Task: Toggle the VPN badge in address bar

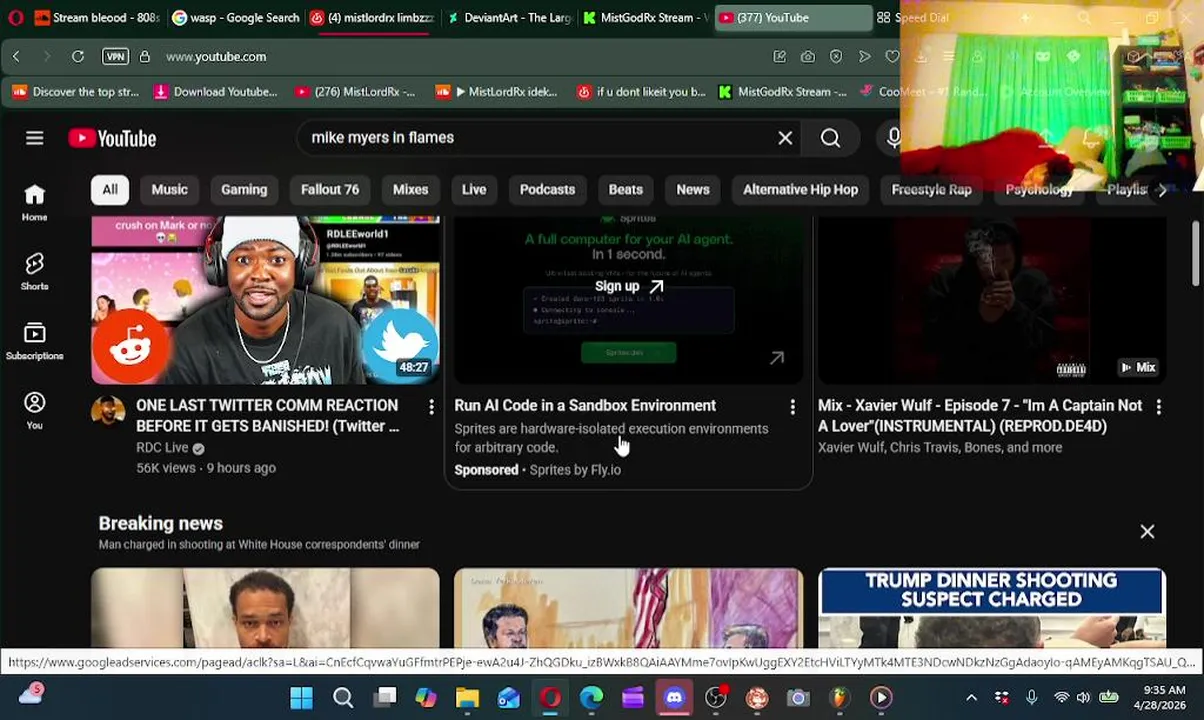Action: pos(116,57)
